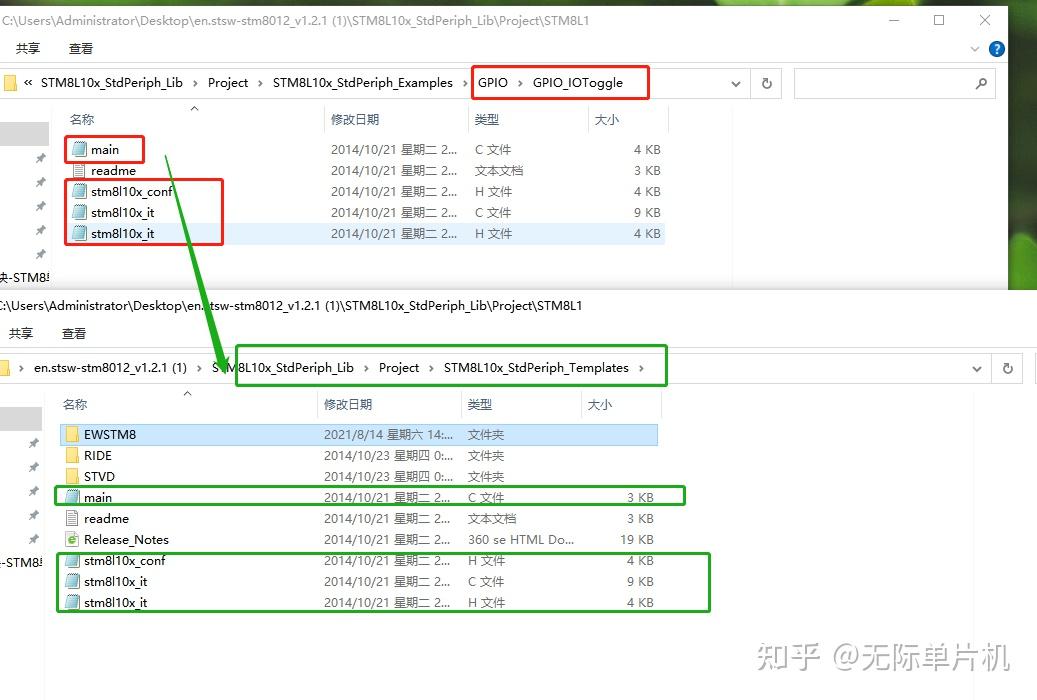
Task: Navigate to STM8L10x_StdPeriph_Lib via breadcrumb
Action: click(x=112, y=83)
